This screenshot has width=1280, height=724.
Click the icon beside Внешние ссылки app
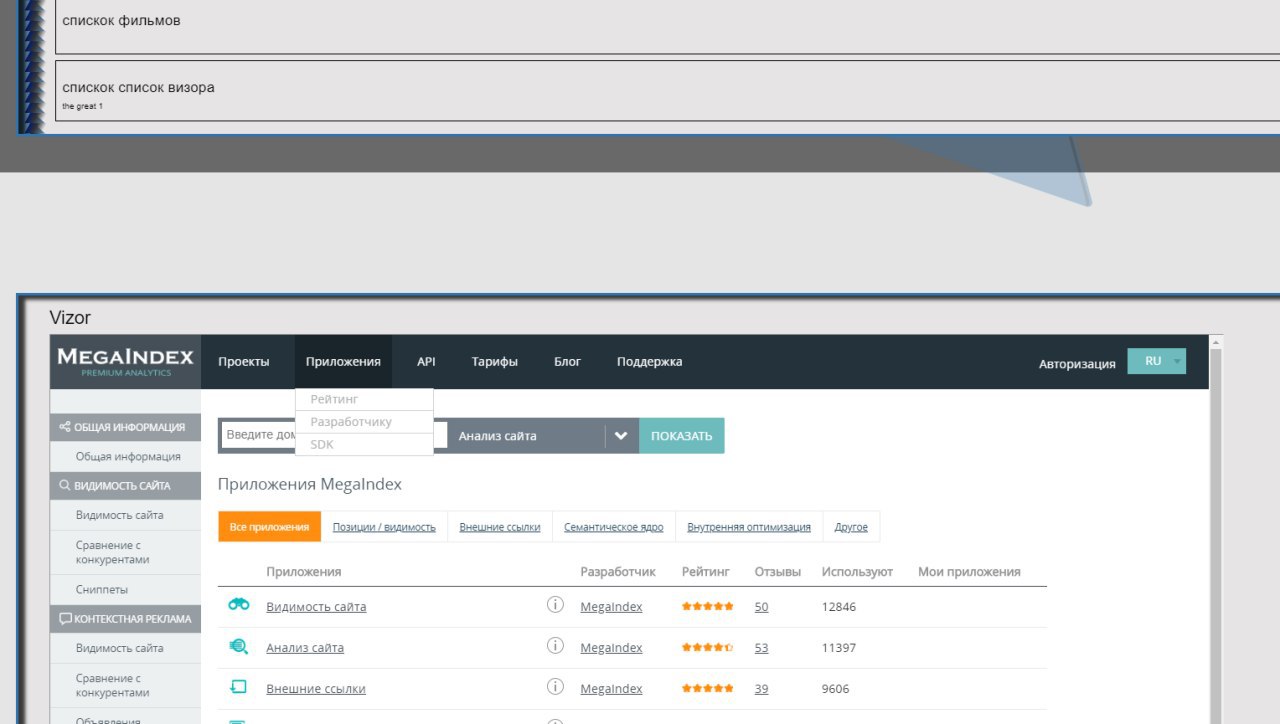point(239,687)
